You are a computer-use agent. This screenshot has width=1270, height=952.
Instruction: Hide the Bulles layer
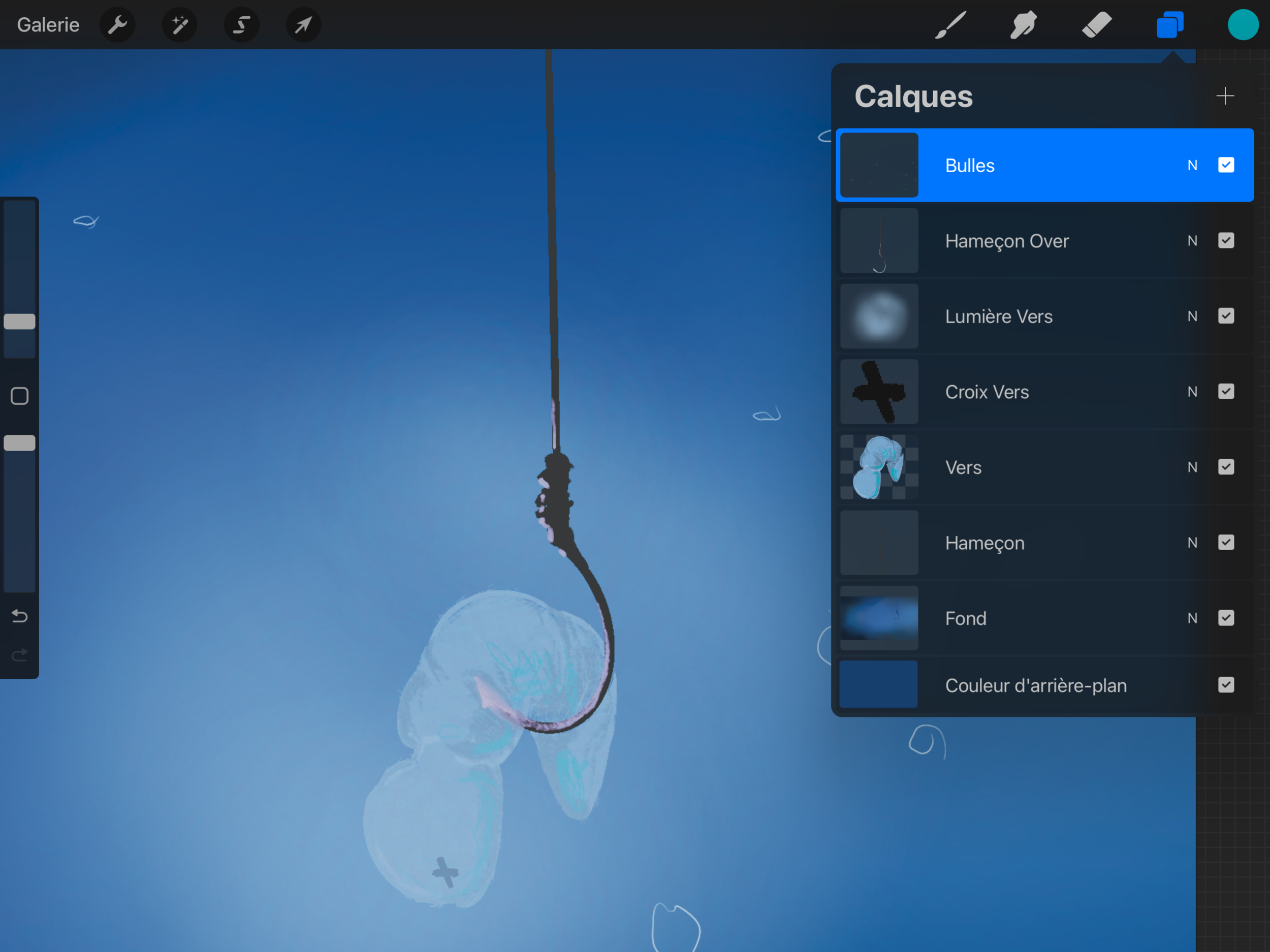click(x=1226, y=166)
